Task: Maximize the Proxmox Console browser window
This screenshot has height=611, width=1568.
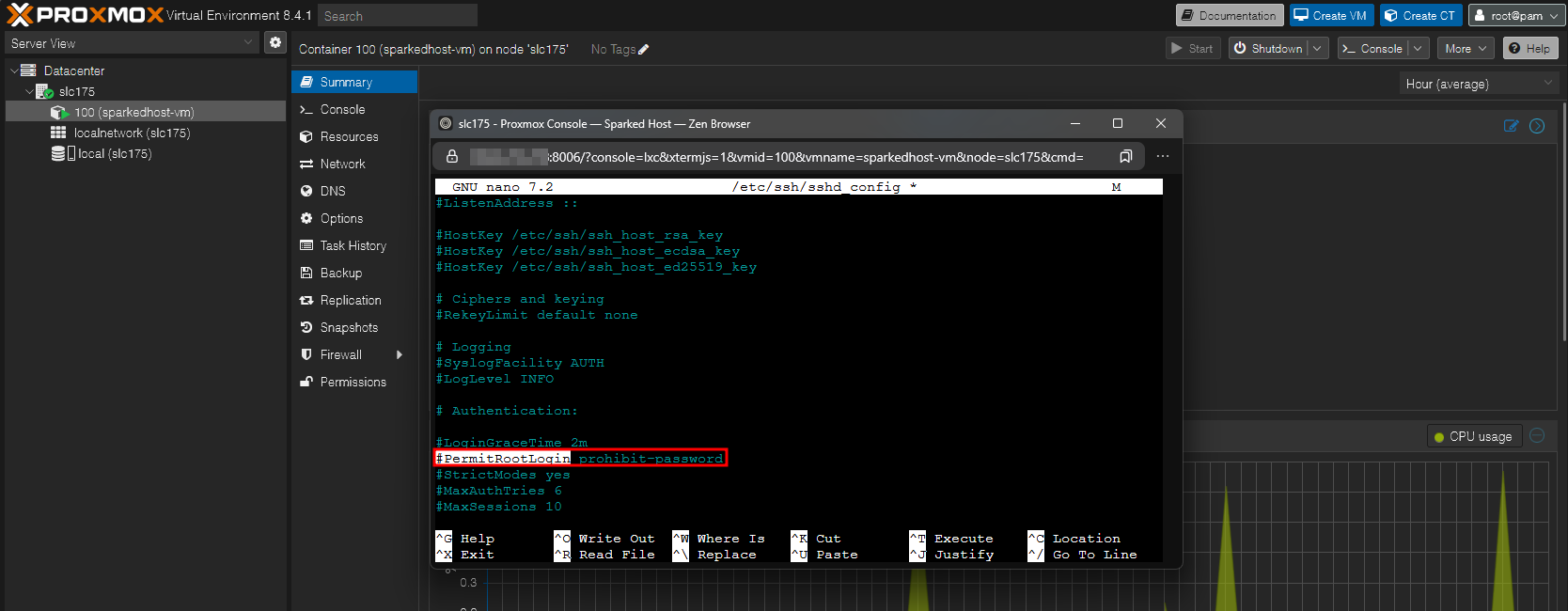Action: tap(1118, 123)
